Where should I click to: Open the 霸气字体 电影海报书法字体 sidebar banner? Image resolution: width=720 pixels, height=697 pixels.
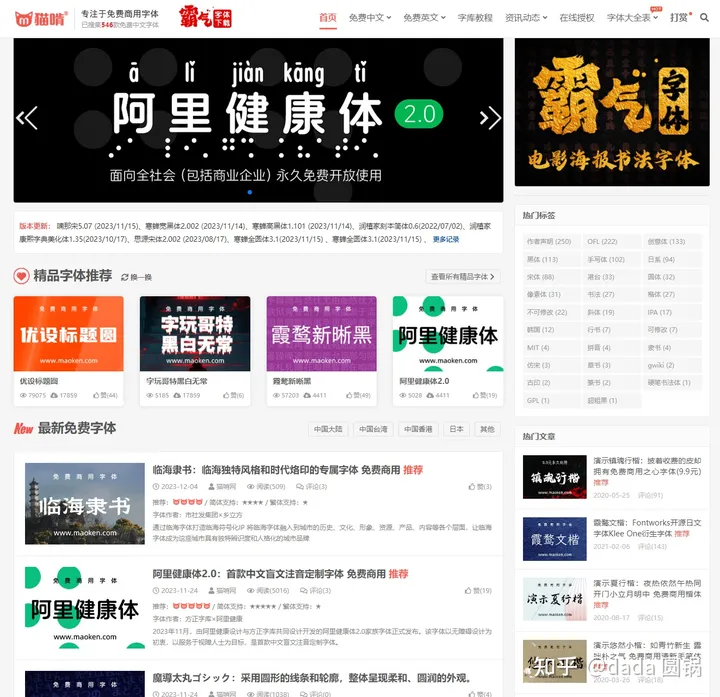click(x=612, y=112)
